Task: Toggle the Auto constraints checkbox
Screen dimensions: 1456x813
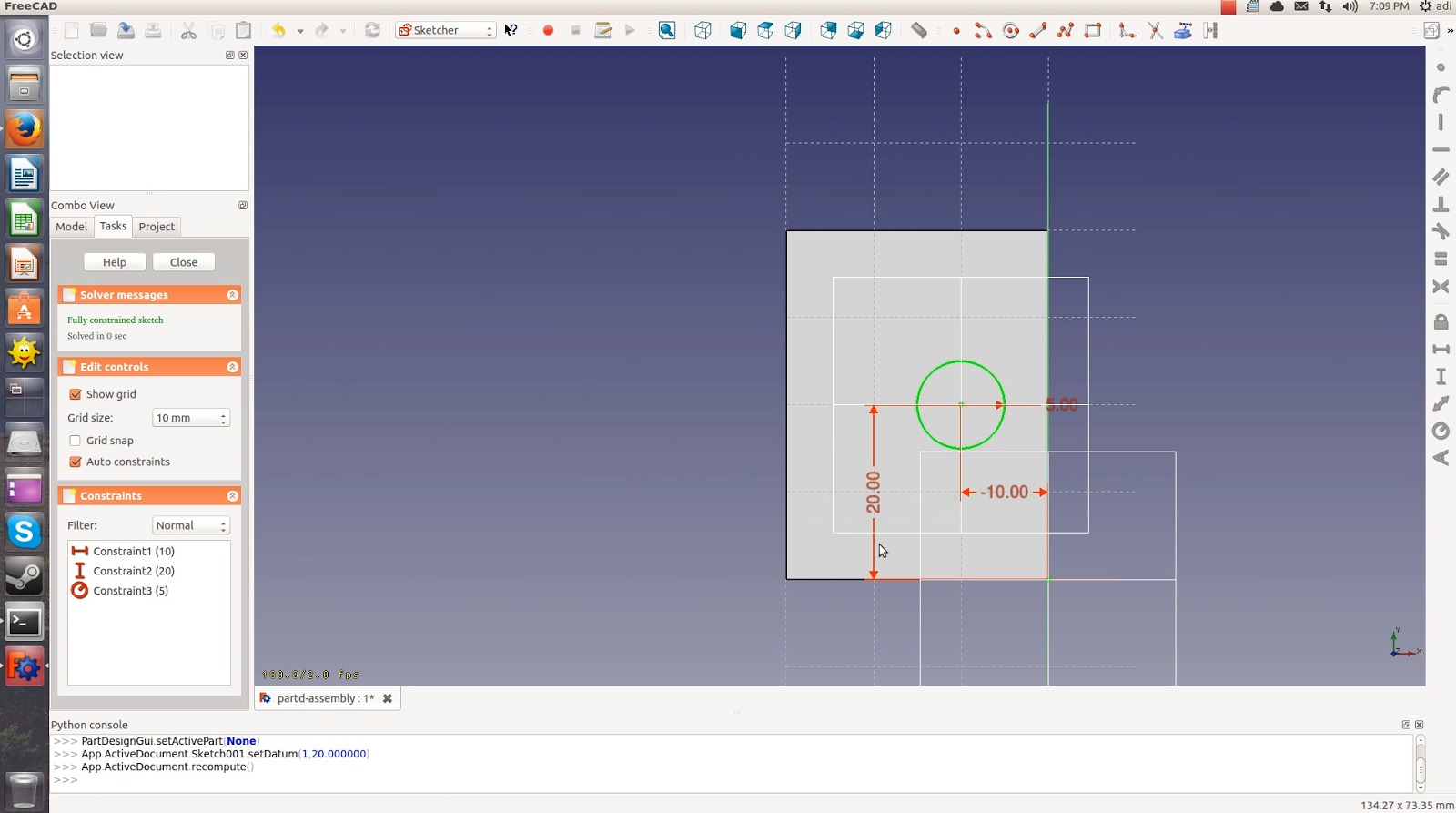Action: [76, 462]
